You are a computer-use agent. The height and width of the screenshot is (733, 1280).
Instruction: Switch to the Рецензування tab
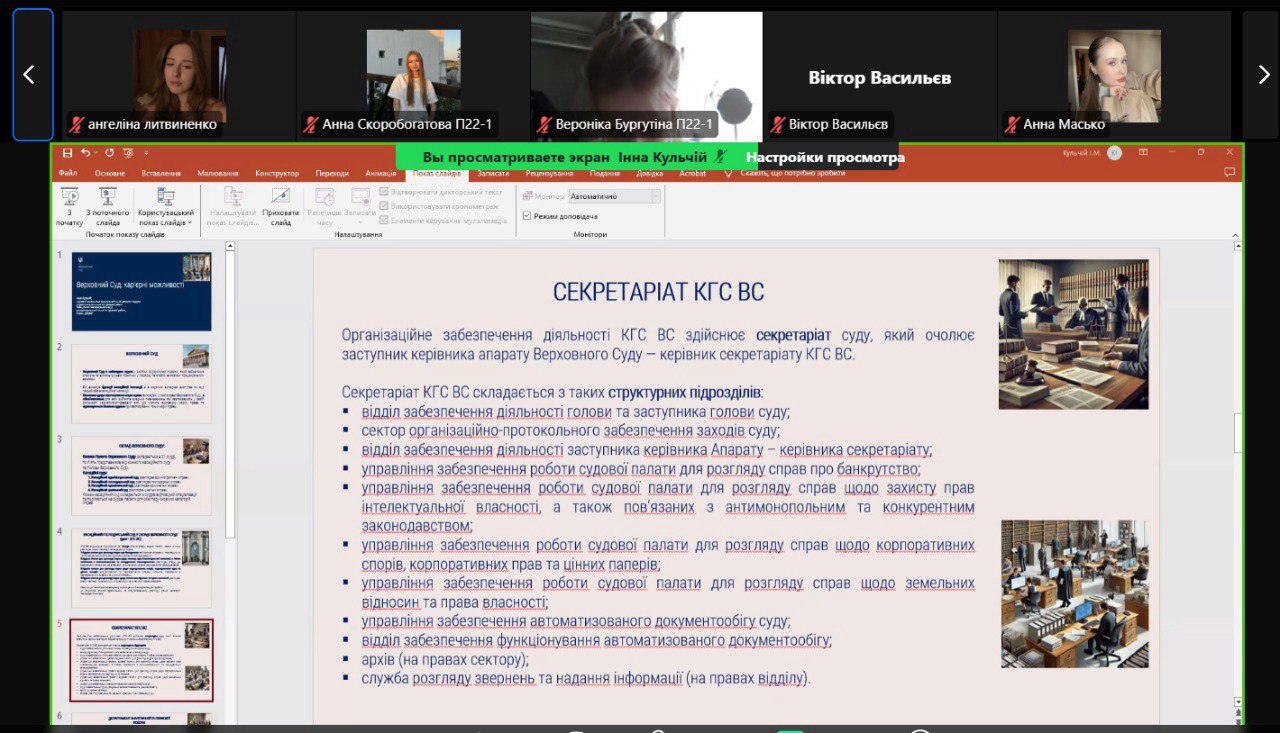point(549,173)
